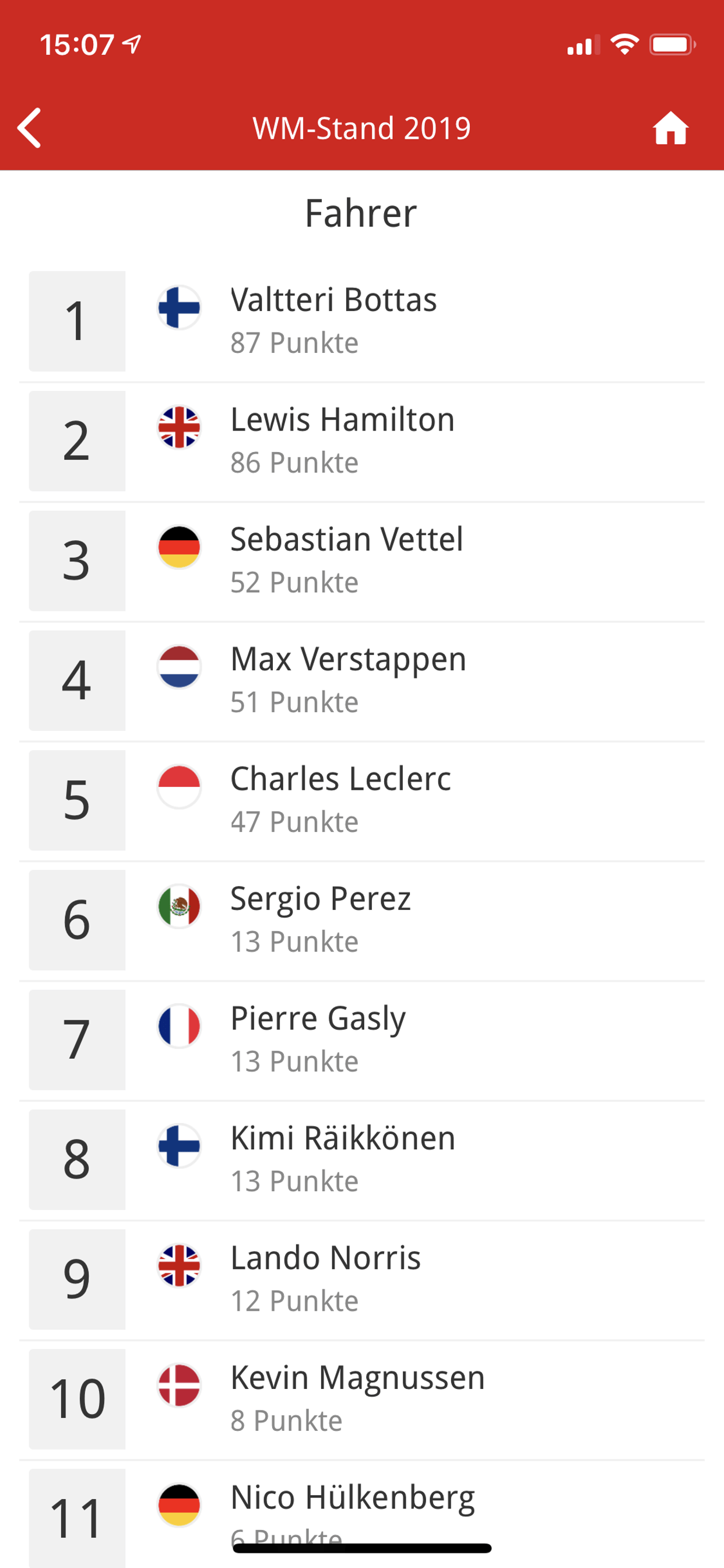Tap Mexico flag beside Sergio Perez
This screenshot has width=724, height=1568.
179,907
